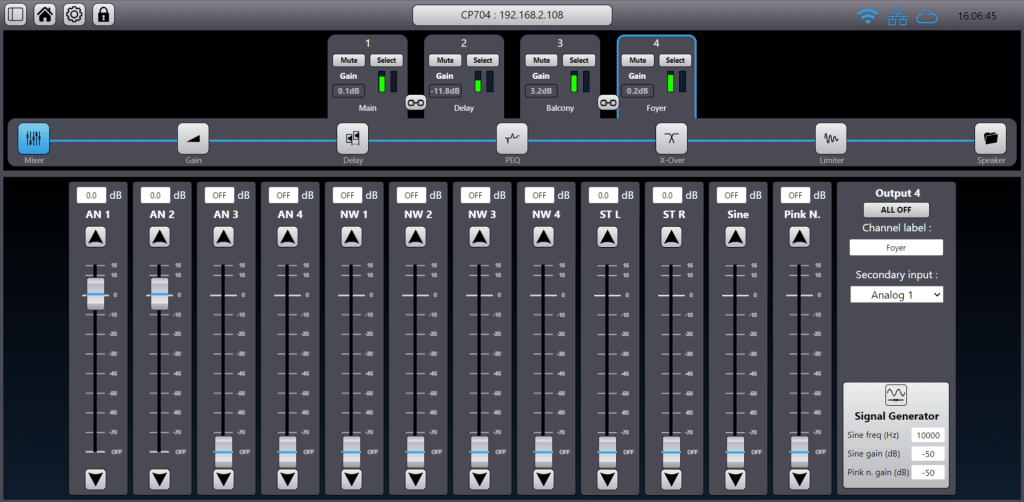Turn all inputs off with ALL OFF
Viewport: 1024px width, 502px height.
[896, 210]
